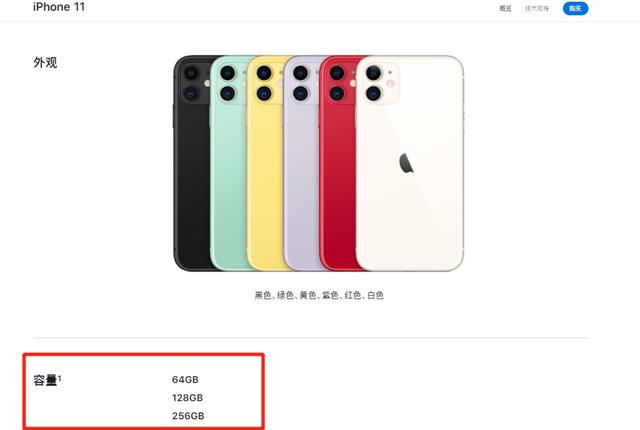
Task: Select the green iPhone 11 image
Action: (x=229, y=163)
